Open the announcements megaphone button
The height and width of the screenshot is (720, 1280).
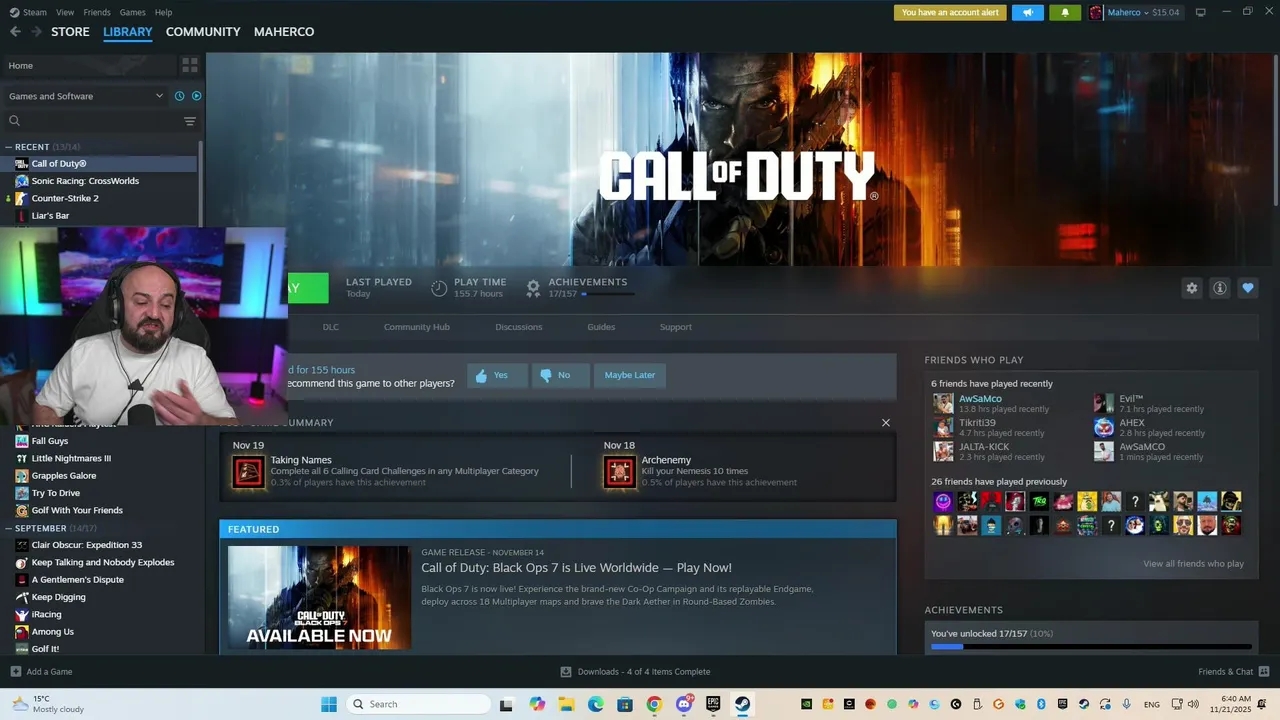pyautogui.click(x=1027, y=13)
